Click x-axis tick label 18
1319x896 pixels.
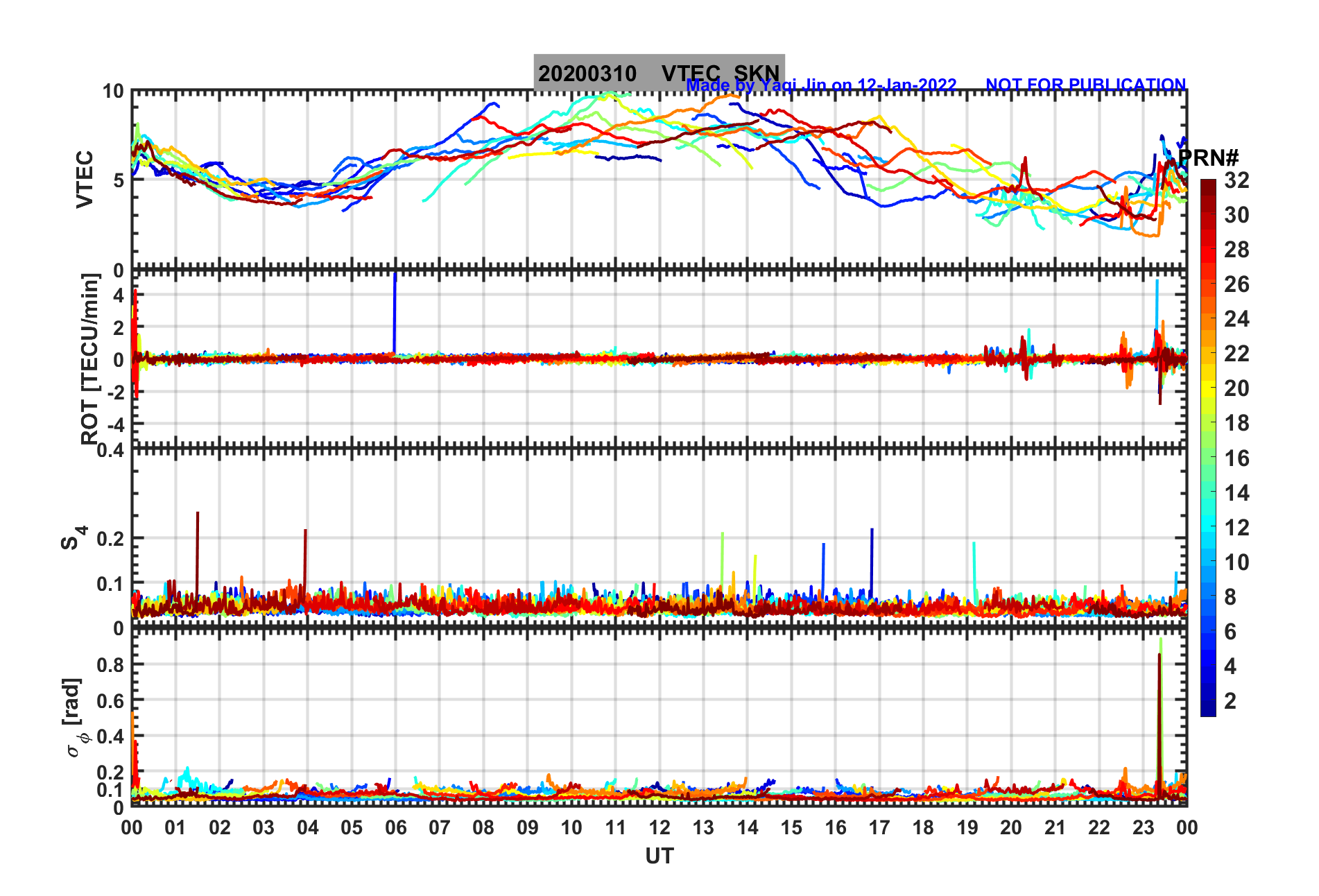923,828
